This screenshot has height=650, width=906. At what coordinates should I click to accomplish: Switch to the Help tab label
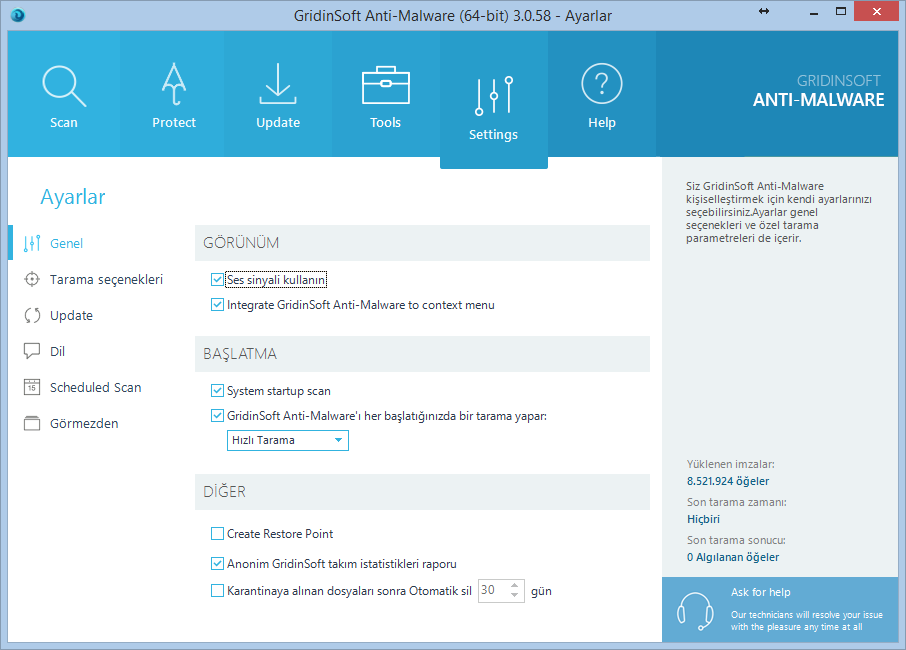click(601, 122)
